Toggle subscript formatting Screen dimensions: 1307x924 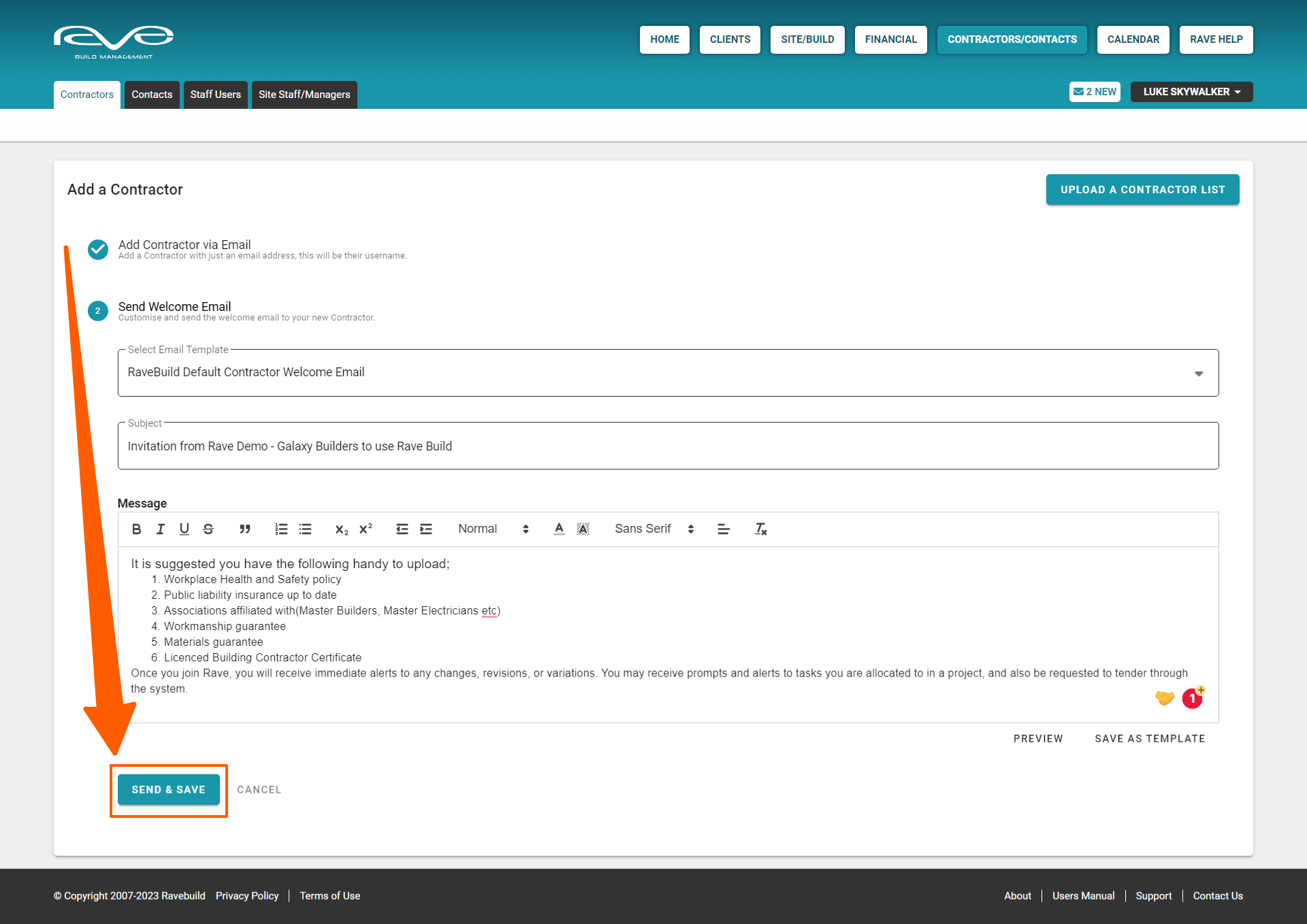tap(342, 529)
